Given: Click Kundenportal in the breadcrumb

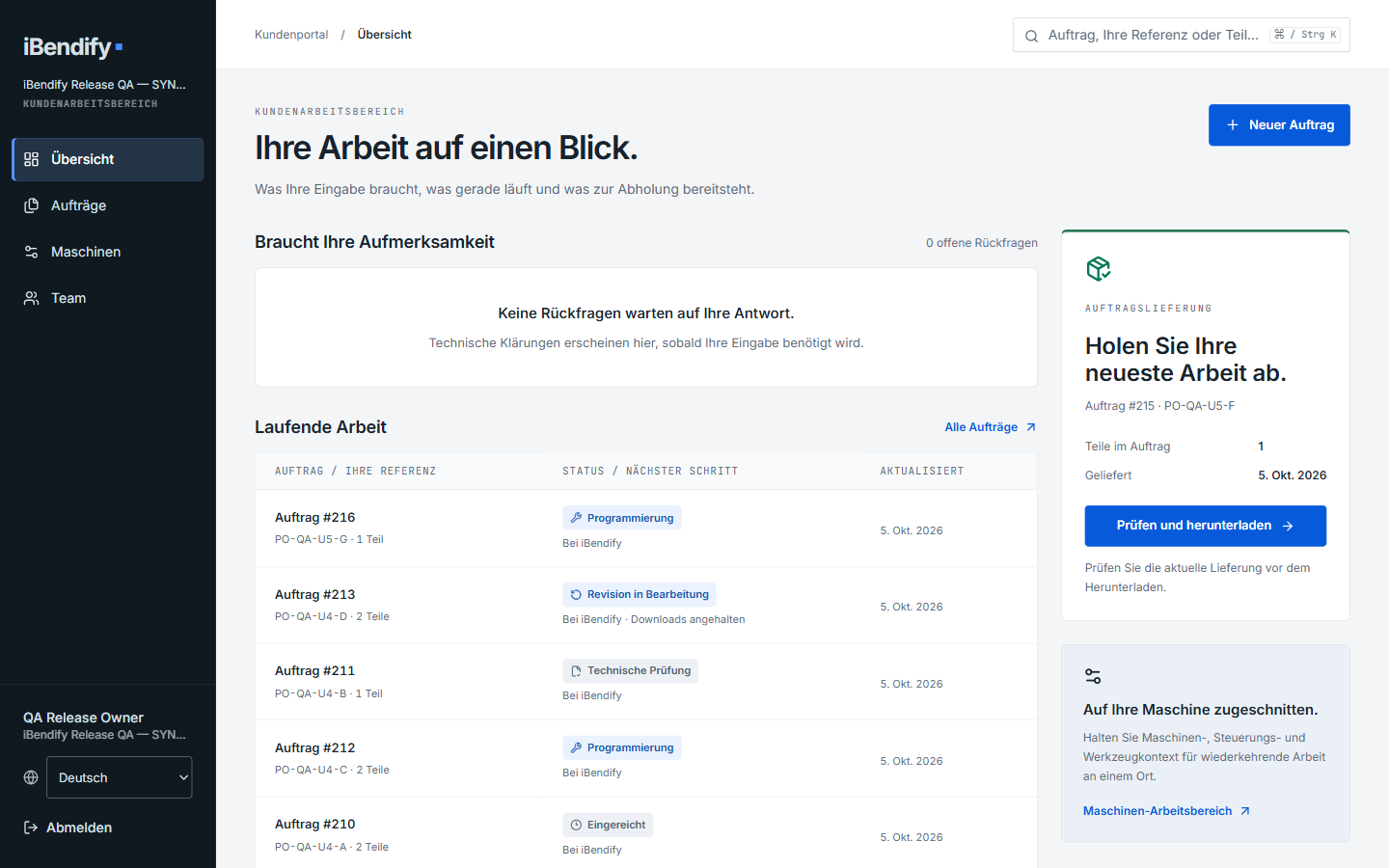Looking at the screenshot, I should [x=291, y=35].
